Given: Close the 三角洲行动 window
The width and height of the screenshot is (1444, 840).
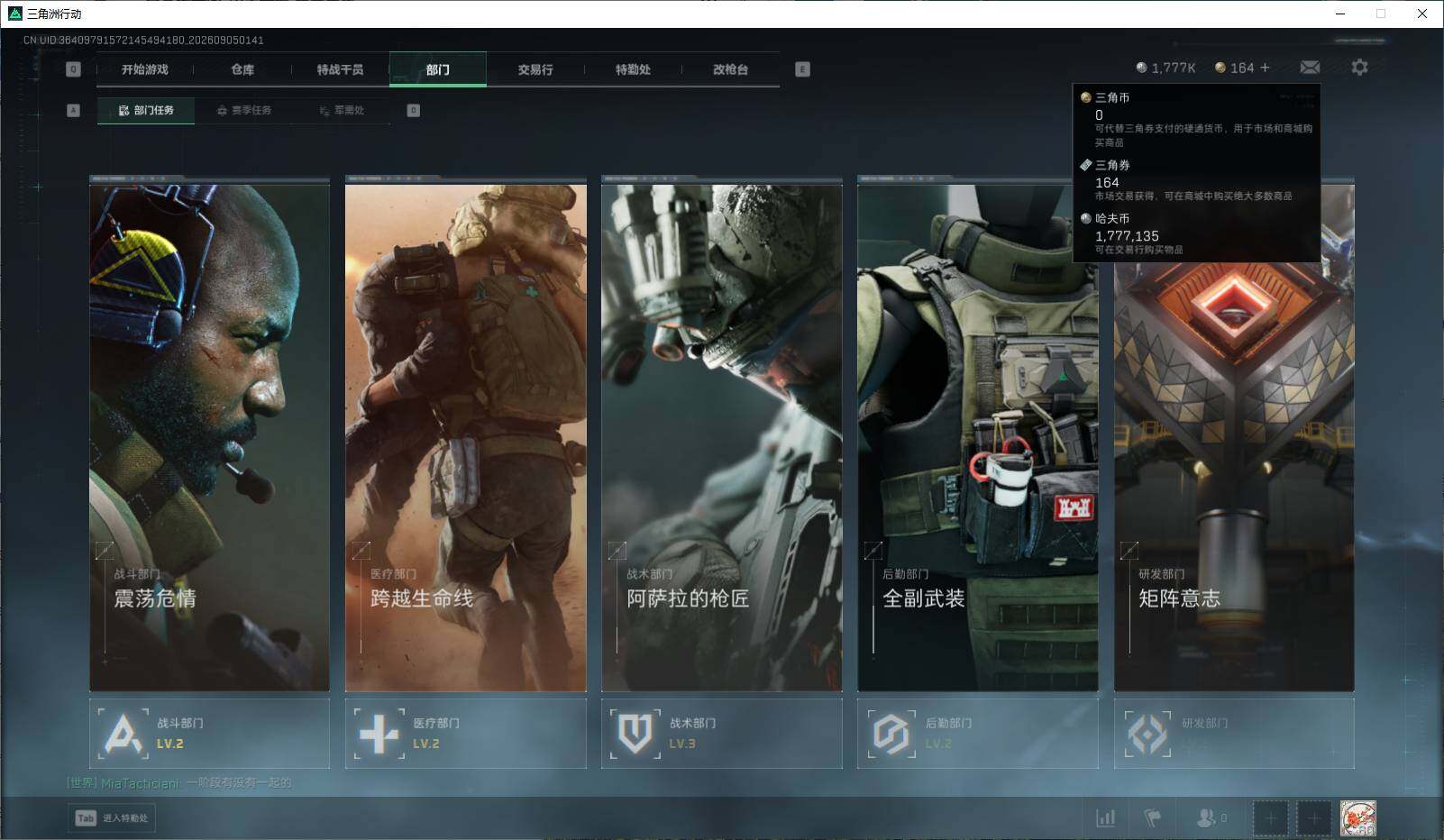Looking at the screenshot, I should (x=1422, y=14).
